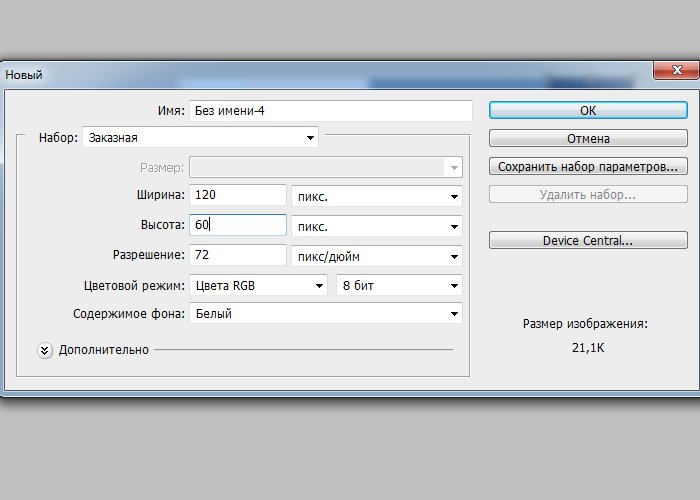Click the Разрешение value field
The width and height of the screenshot is (700, 500).
238,256
